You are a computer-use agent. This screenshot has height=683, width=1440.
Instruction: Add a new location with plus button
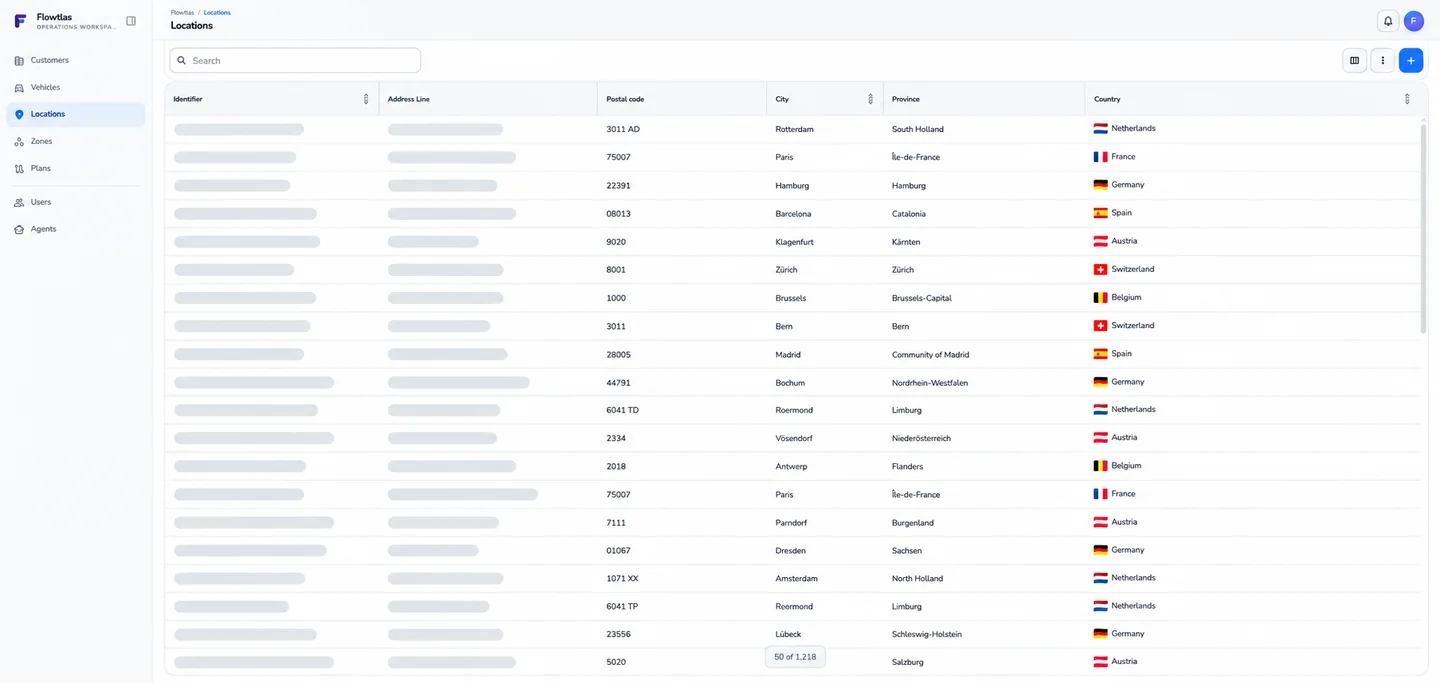pyautogui.click(x=1411, y=61)
